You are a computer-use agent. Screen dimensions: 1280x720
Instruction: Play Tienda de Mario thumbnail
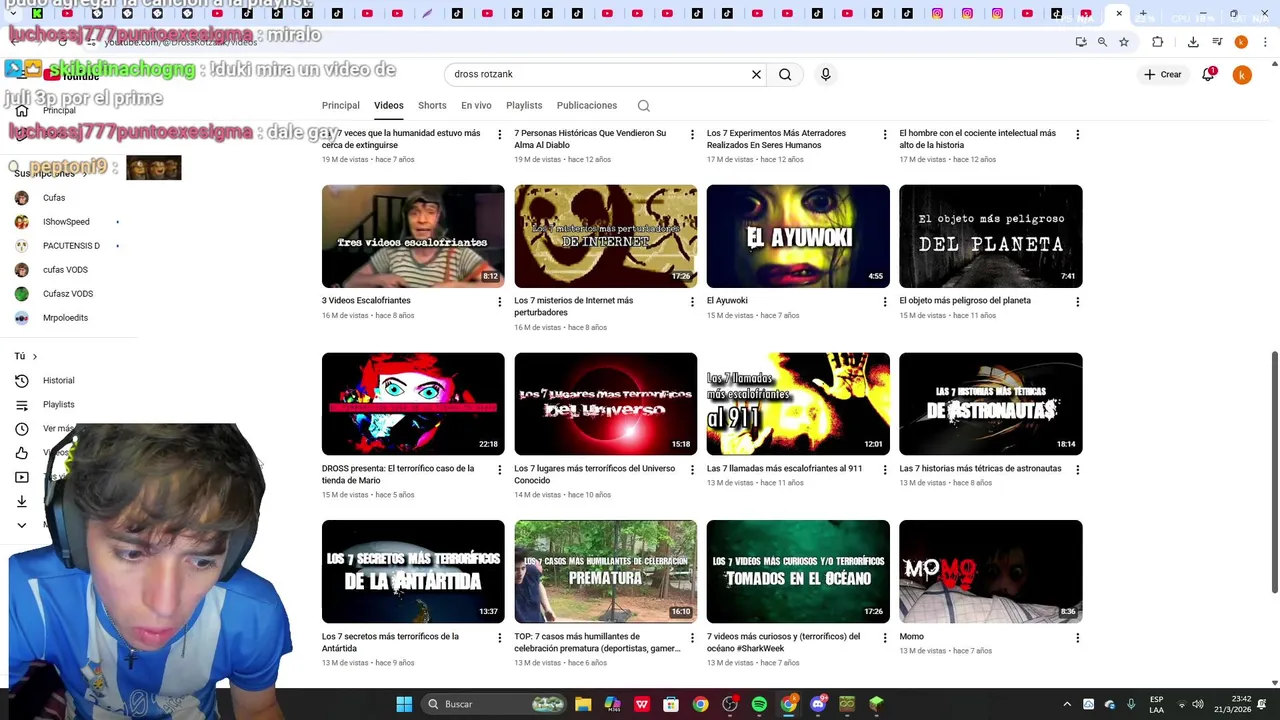tap(413, 404)
